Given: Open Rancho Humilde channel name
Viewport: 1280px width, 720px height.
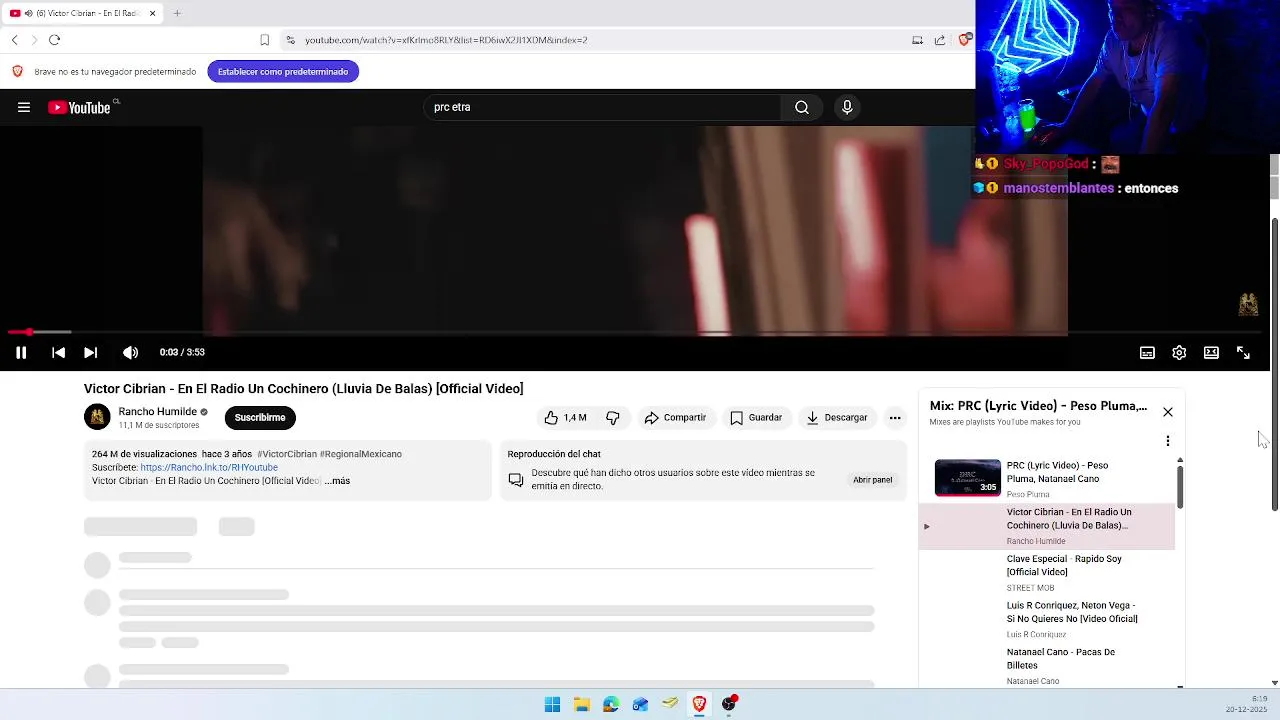Looking at the screenshot, I should click(157, 411).
